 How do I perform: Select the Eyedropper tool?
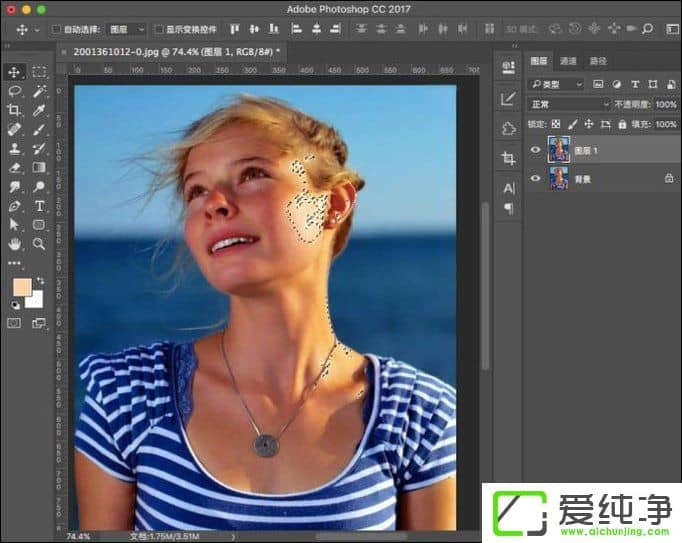(40, 110)
